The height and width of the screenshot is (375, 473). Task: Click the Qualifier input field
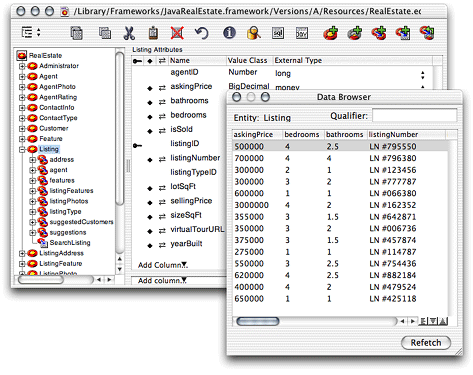point(414,116)
